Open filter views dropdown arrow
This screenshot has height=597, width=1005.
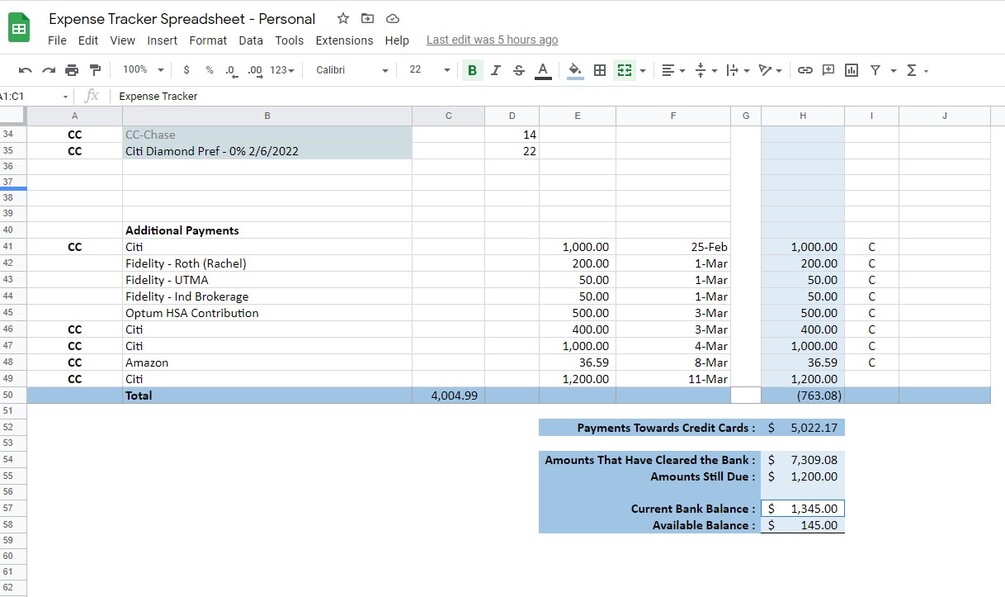(893, 71)
